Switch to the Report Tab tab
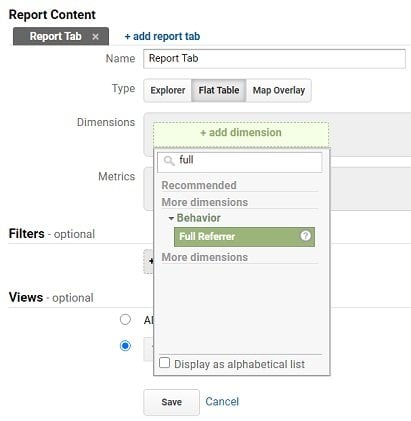 (x=56, y=36)
